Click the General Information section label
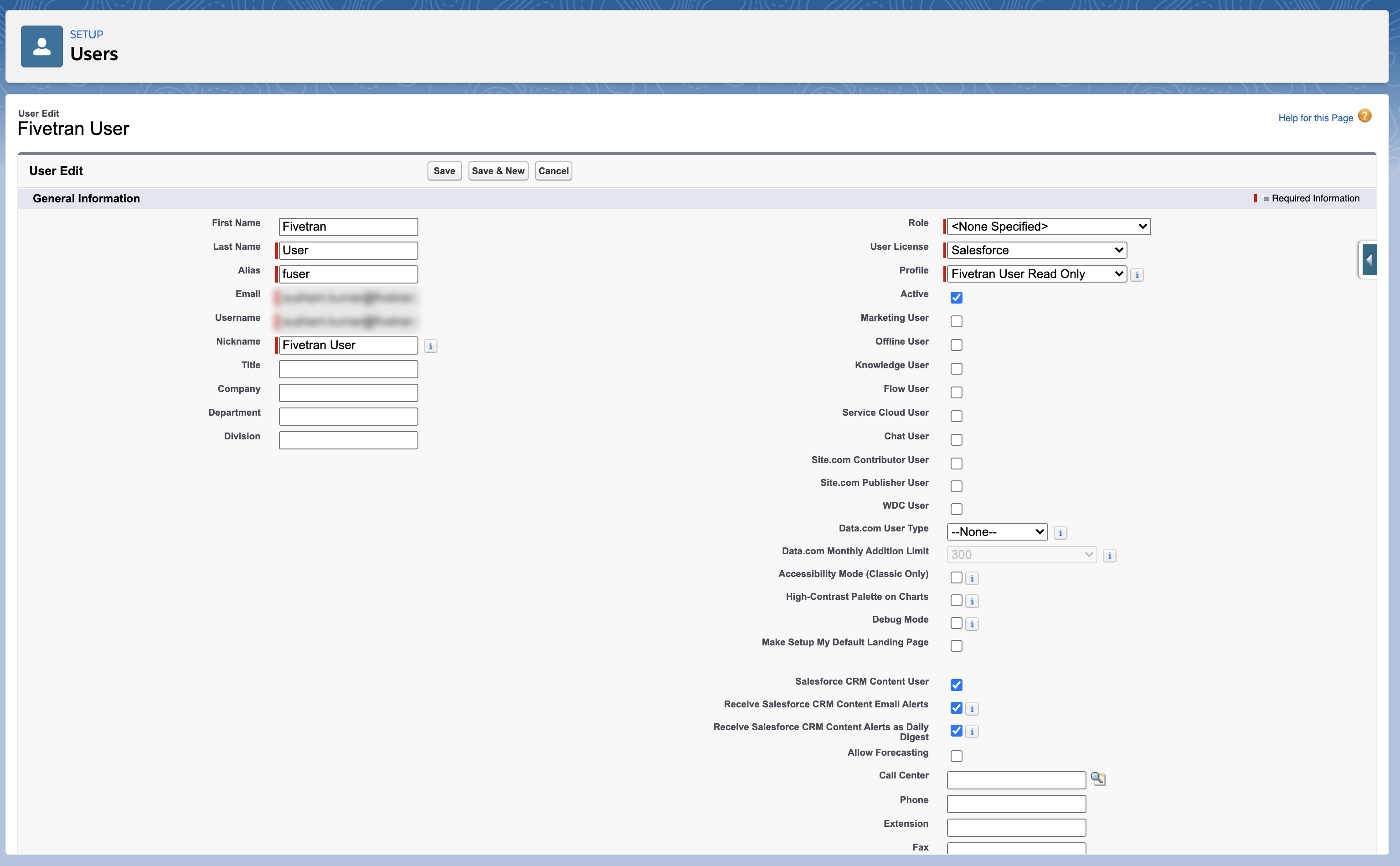This screenshot has width=1400, height=866. pyautogui.click(x=86, y=198)
